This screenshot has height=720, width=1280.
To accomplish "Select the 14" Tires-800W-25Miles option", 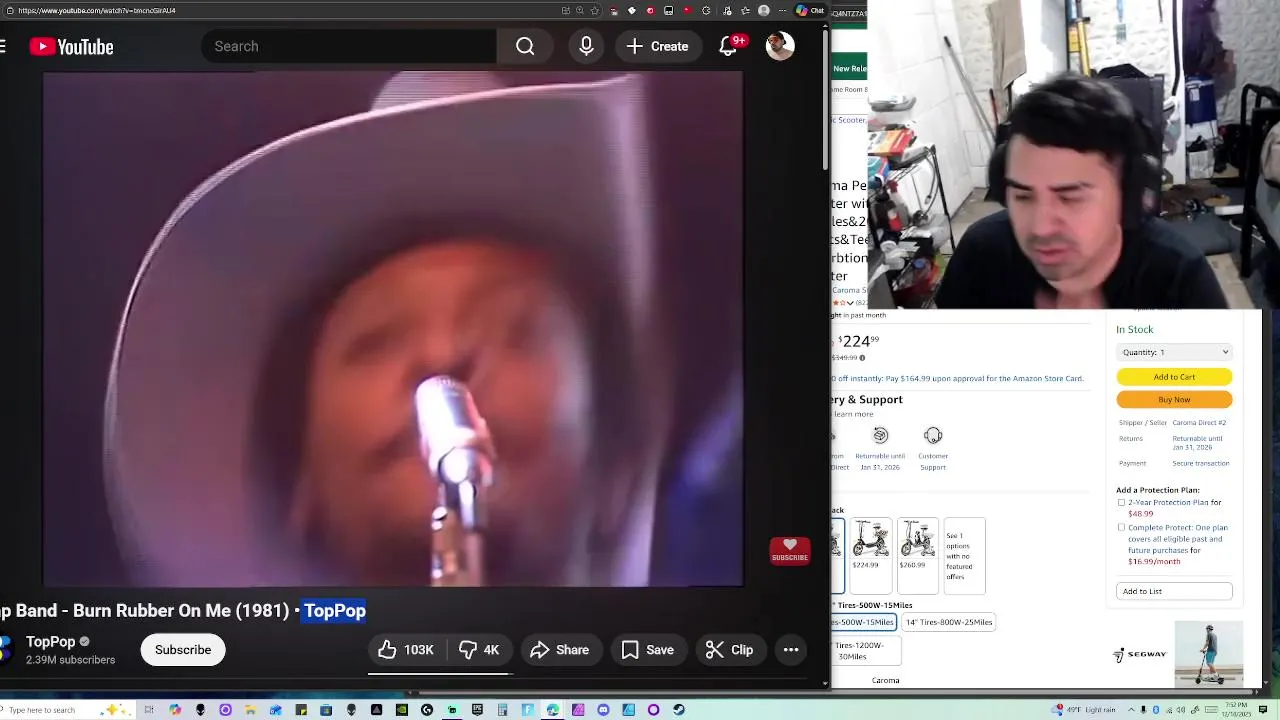I will pyautogui.click(x=949, y=622).
